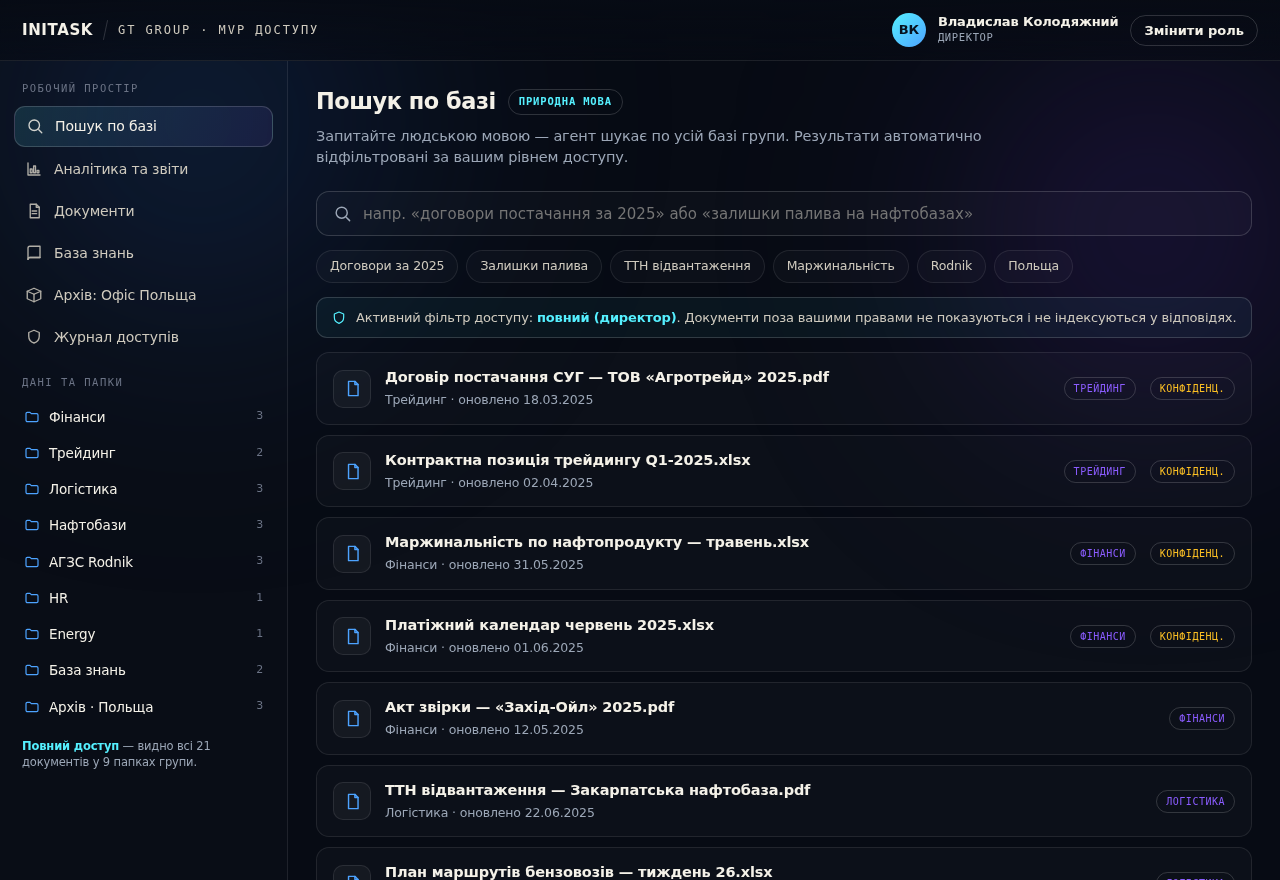Screen dimensions: 1280x880
Task: Click ТРЕЙДИНГ tag on Договір постачання СУГ row
Action: (1100, 389)
